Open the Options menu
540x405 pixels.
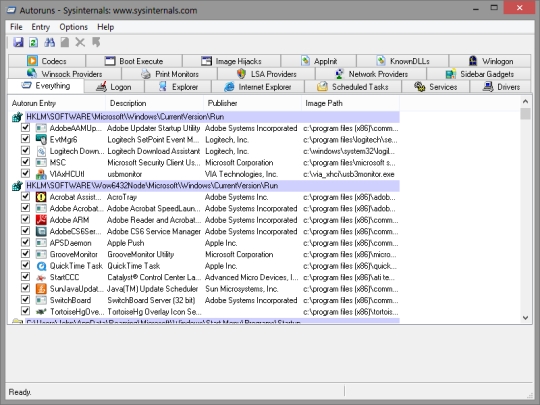(73, 27)
